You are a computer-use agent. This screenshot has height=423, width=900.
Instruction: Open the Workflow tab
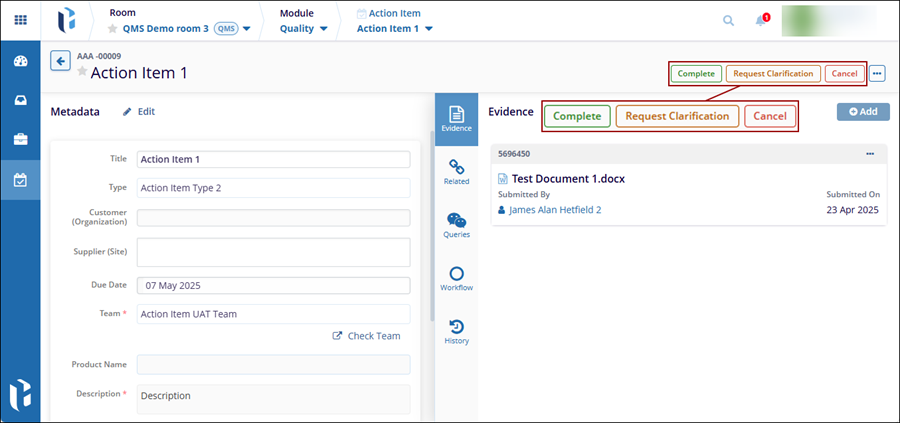coord(456,279)
